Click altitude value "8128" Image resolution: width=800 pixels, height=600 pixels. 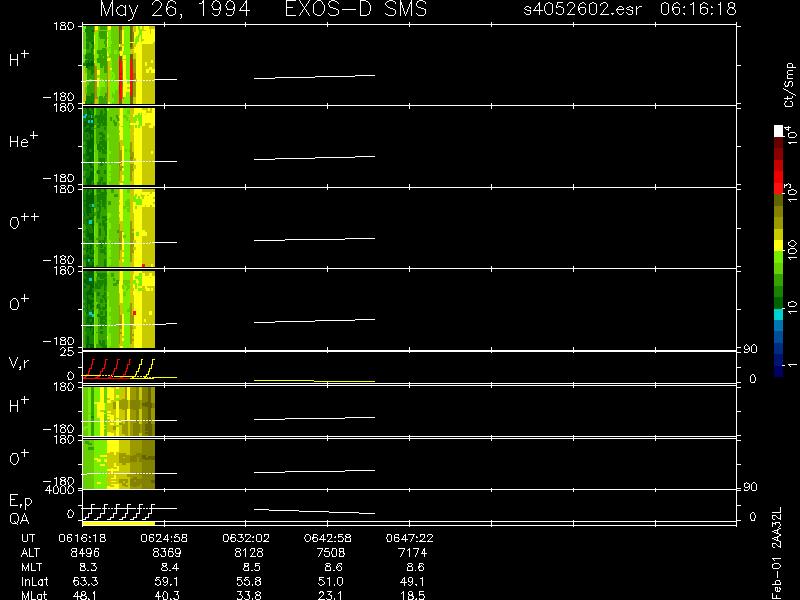tap(248, 553)
